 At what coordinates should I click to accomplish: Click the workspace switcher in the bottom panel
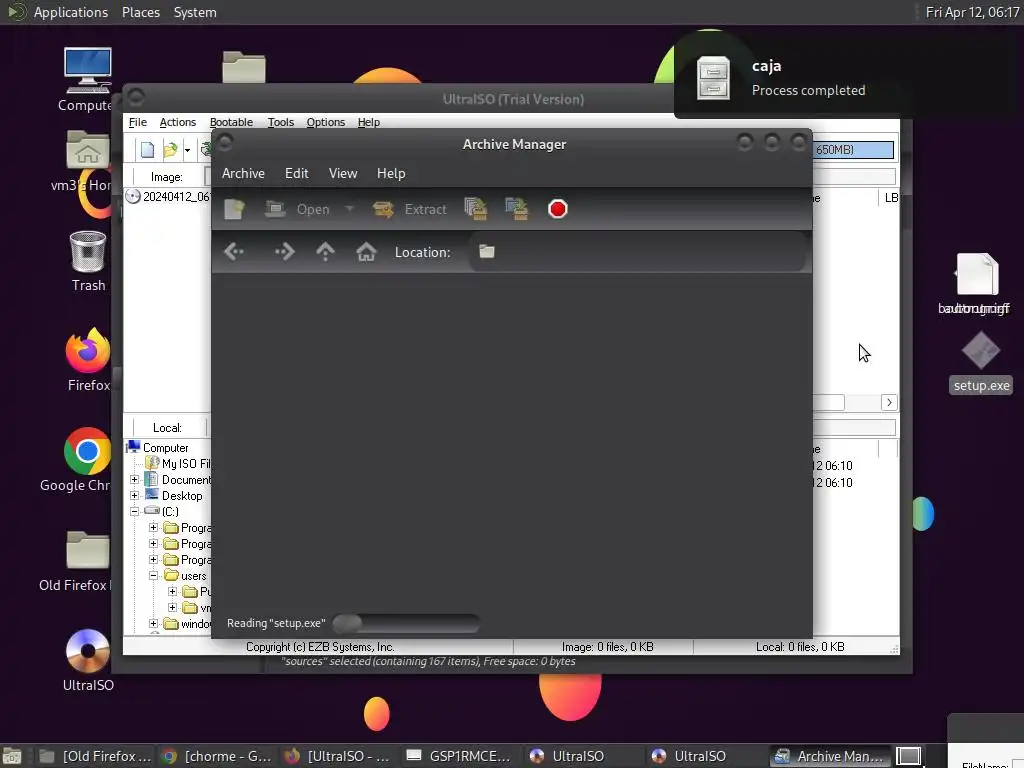point(908,756)
